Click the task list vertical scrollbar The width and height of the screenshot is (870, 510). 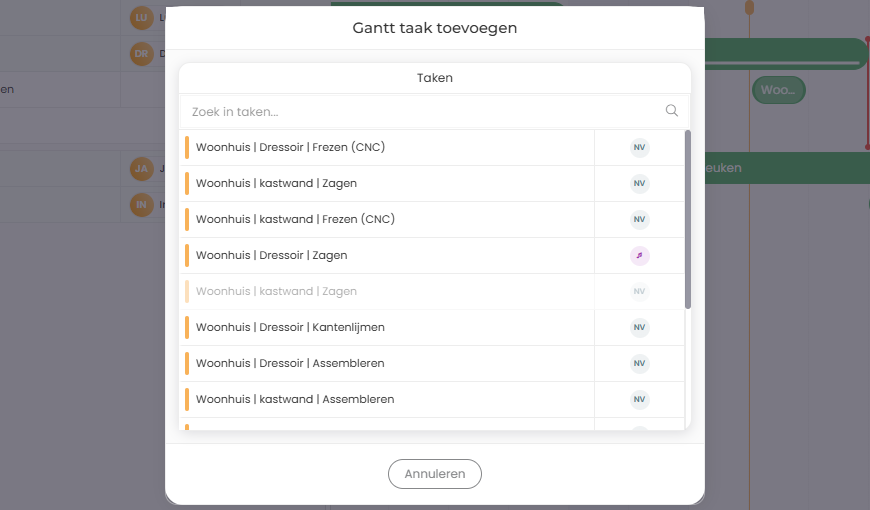[687, 220]
